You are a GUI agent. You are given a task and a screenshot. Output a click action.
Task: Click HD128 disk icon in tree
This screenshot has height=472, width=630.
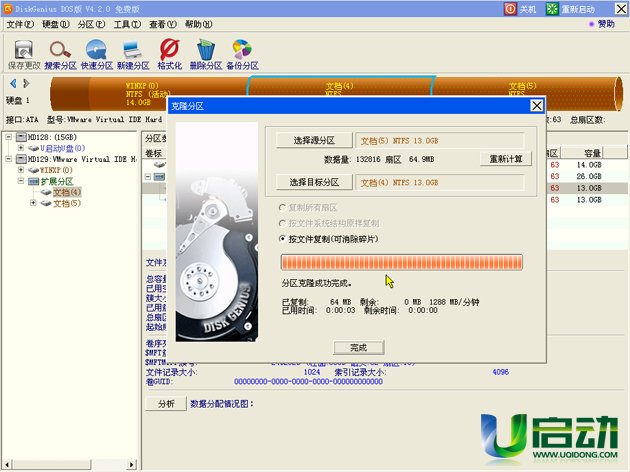[x=21, y=137]
